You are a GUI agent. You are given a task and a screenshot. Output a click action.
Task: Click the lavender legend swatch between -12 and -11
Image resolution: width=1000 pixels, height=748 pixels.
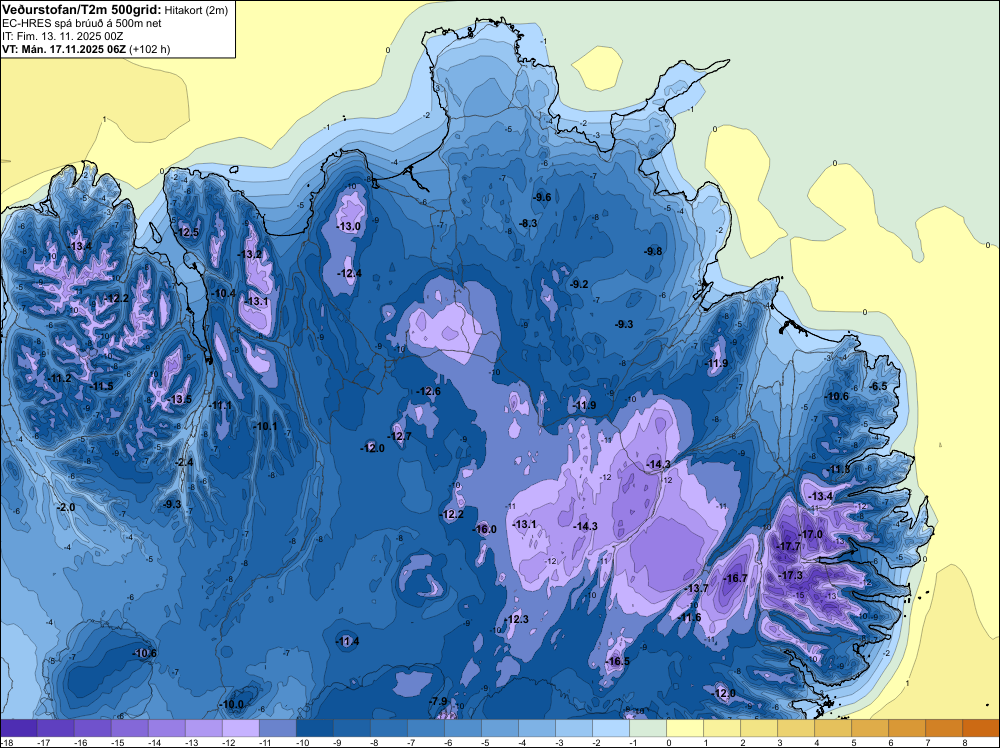240,728
